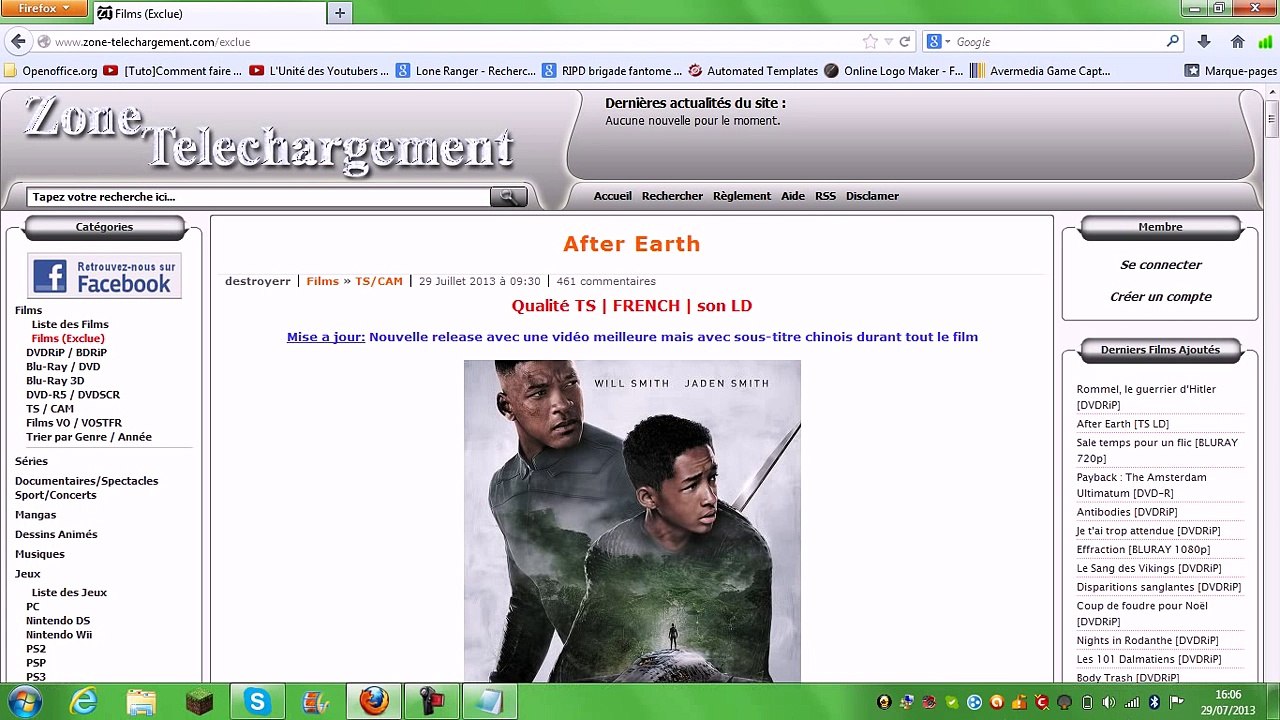Open the Mangas category
This screenshot has width=1280, height=720.
[x=35, y=515]
